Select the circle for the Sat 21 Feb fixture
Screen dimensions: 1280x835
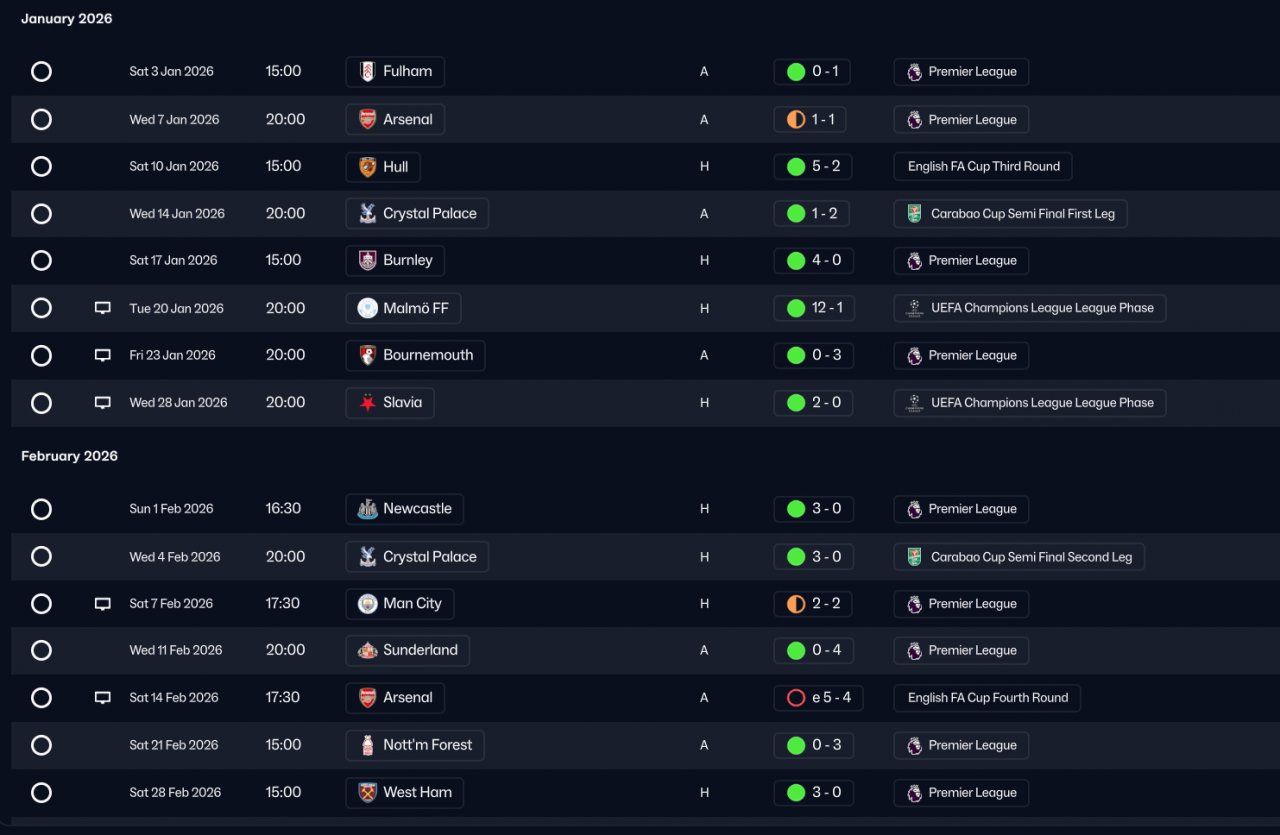(x=41, y=745)
